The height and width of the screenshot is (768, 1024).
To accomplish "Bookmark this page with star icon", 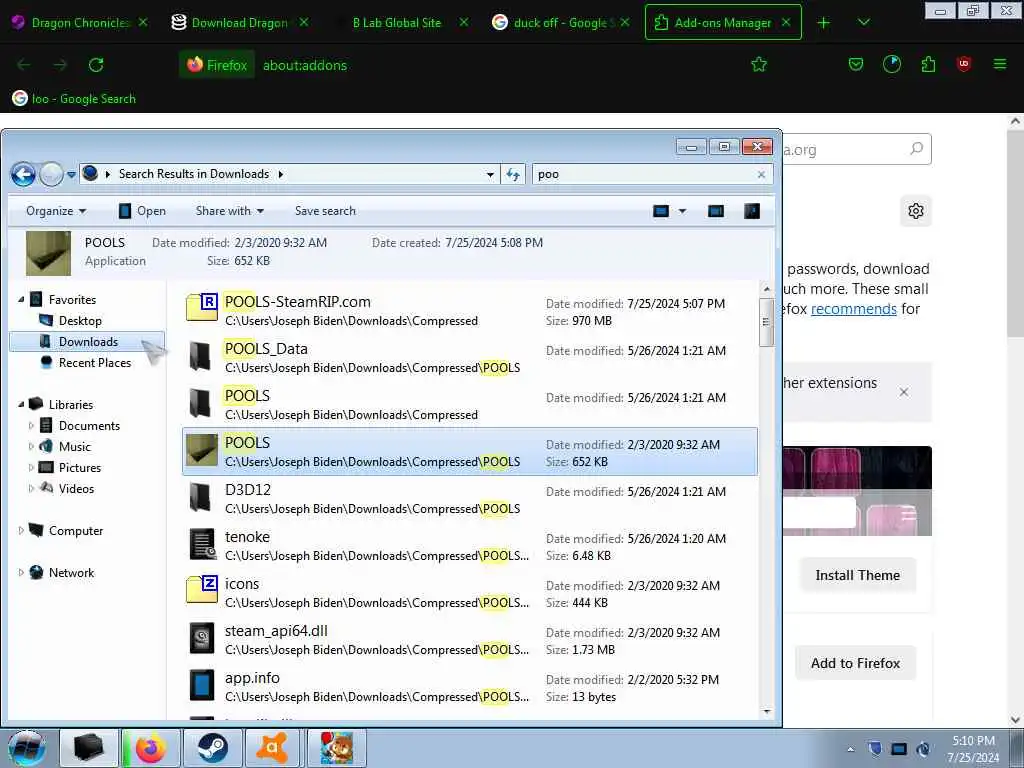I will 759,65.
